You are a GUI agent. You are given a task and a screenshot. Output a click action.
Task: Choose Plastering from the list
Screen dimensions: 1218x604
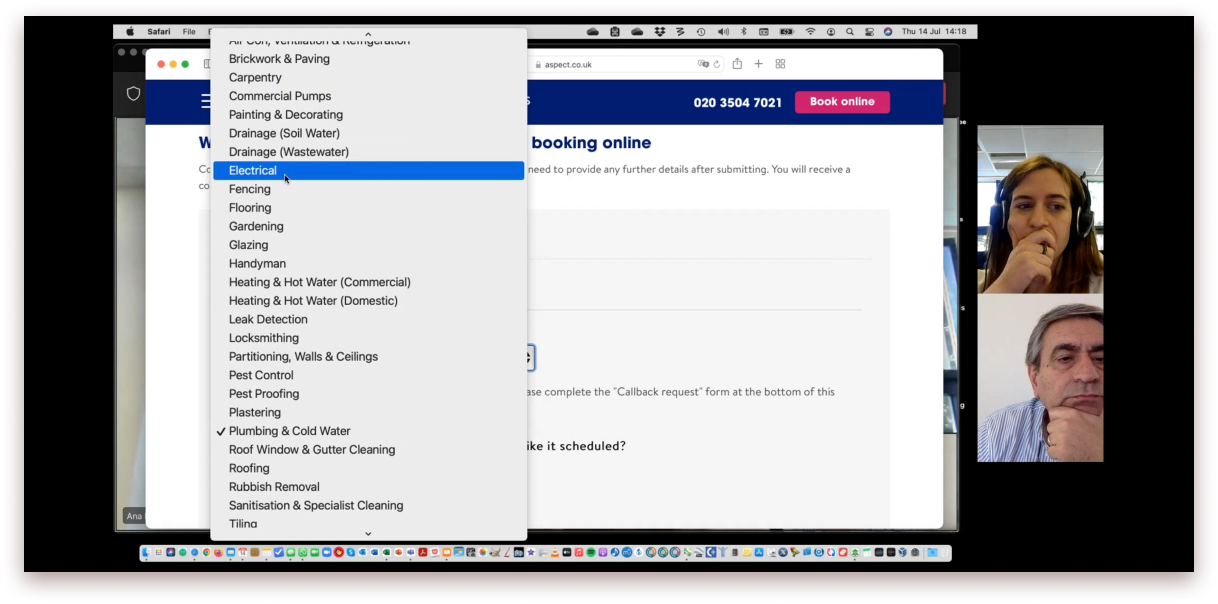coord(369,413)
